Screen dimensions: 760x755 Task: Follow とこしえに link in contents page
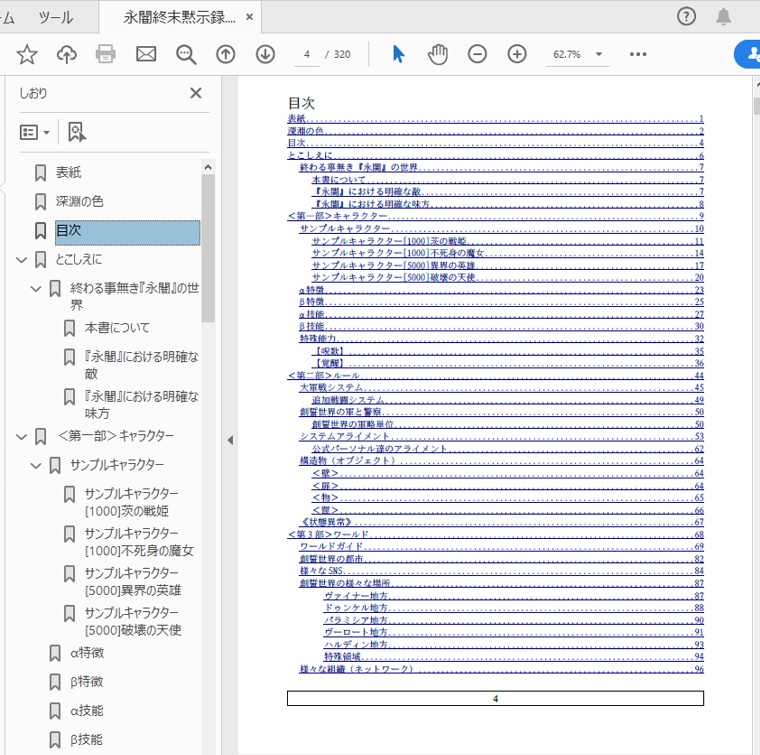[x=495, y=156]
